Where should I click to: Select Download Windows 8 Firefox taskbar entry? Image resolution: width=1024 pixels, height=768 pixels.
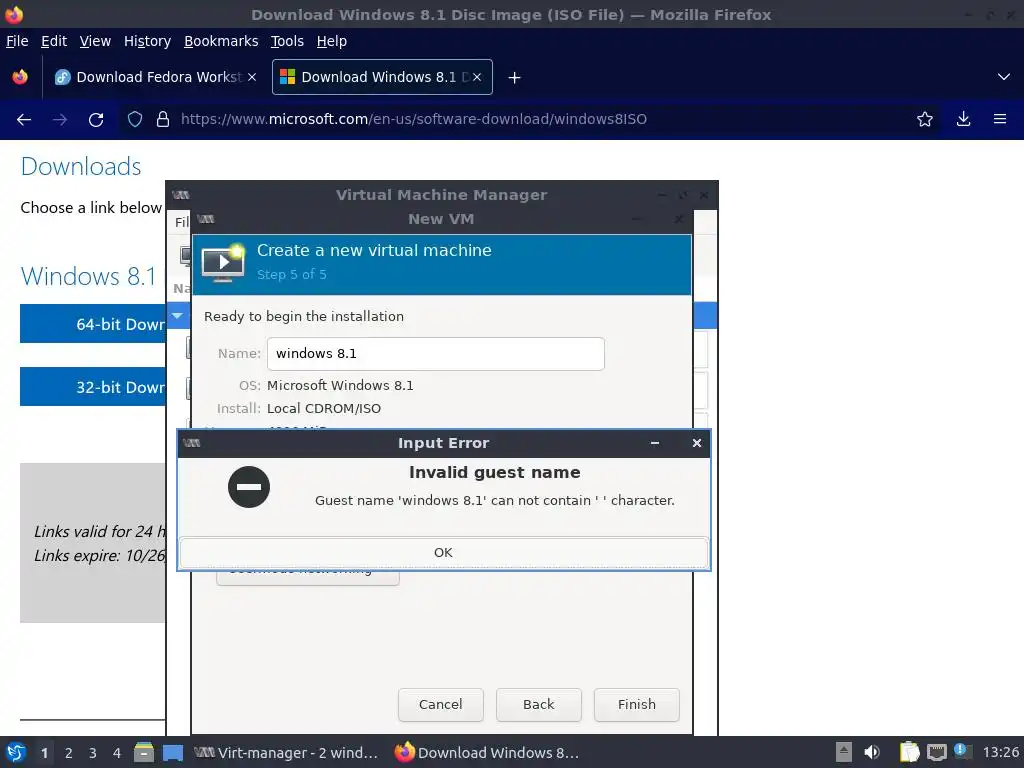487,753
